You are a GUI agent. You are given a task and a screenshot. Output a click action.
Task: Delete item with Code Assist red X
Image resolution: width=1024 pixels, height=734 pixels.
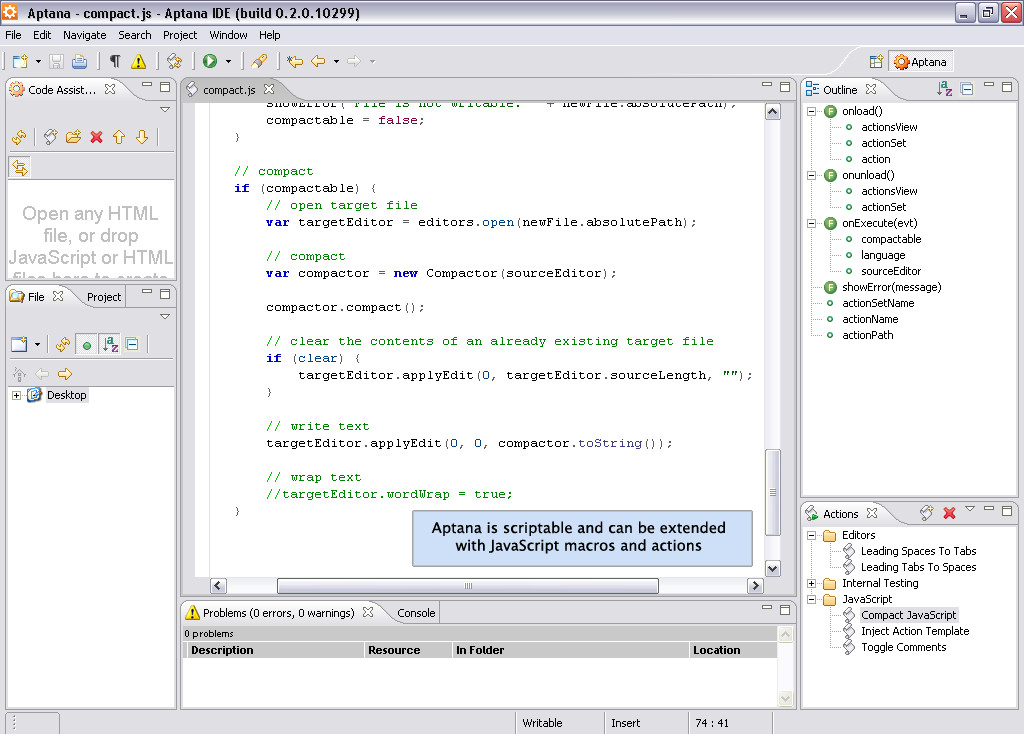(x=97, y=137)
